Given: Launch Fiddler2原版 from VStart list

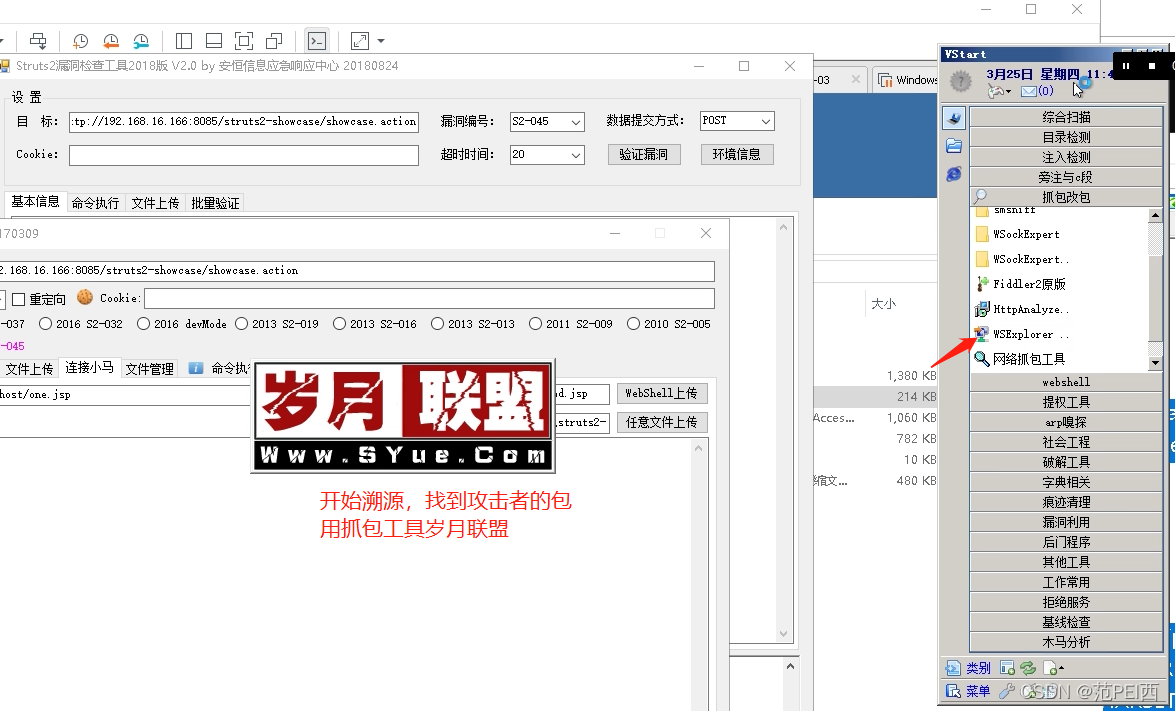Looking at the screenshot, I should (x=1020, y=284).
